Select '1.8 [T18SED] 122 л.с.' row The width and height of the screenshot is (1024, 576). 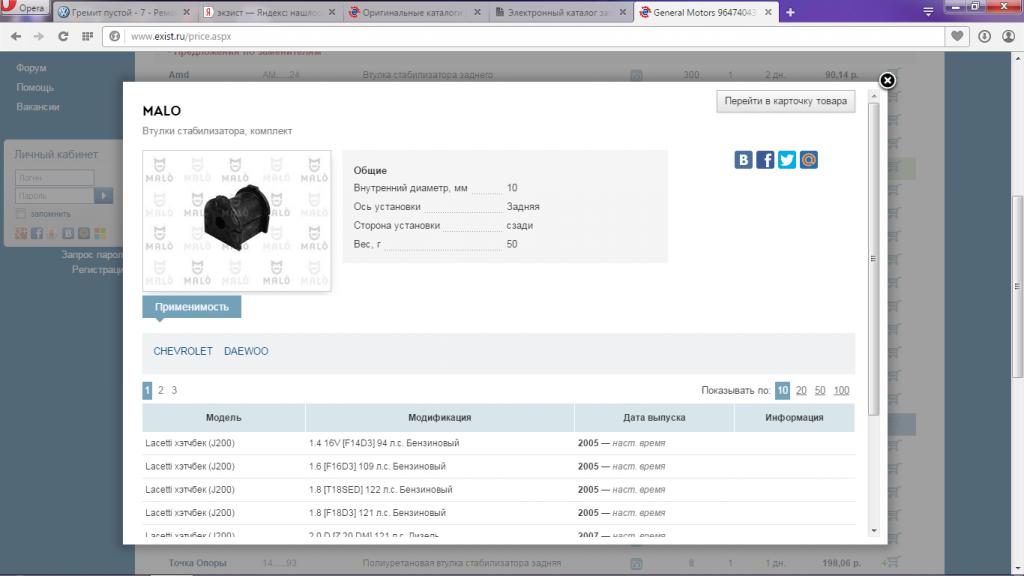coord(498,490)
